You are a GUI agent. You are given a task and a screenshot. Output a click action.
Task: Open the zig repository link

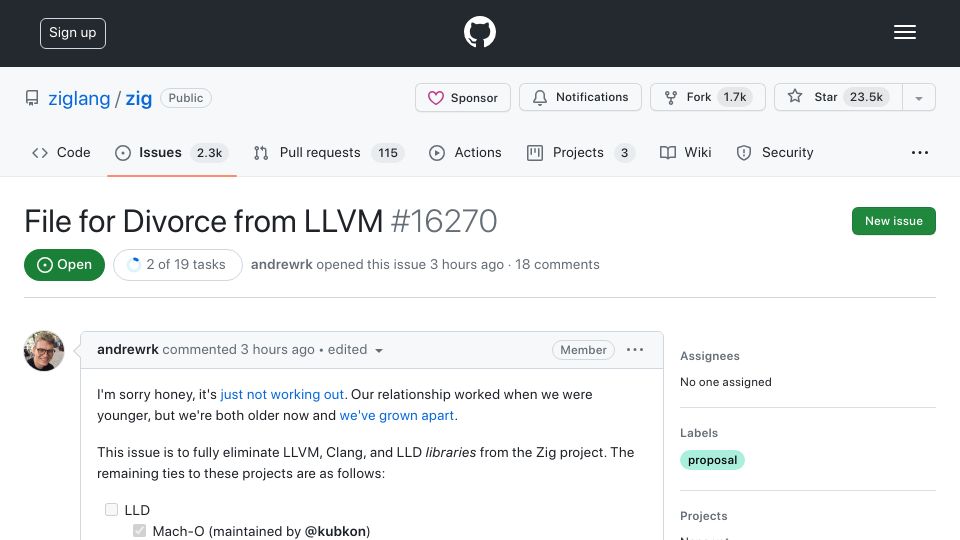coord(138,98)
